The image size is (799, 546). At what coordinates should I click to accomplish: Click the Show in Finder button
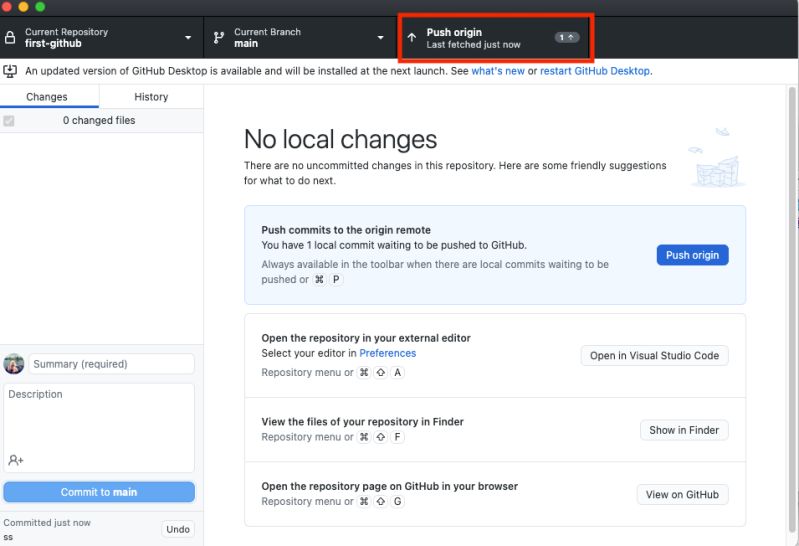[684, 430]
